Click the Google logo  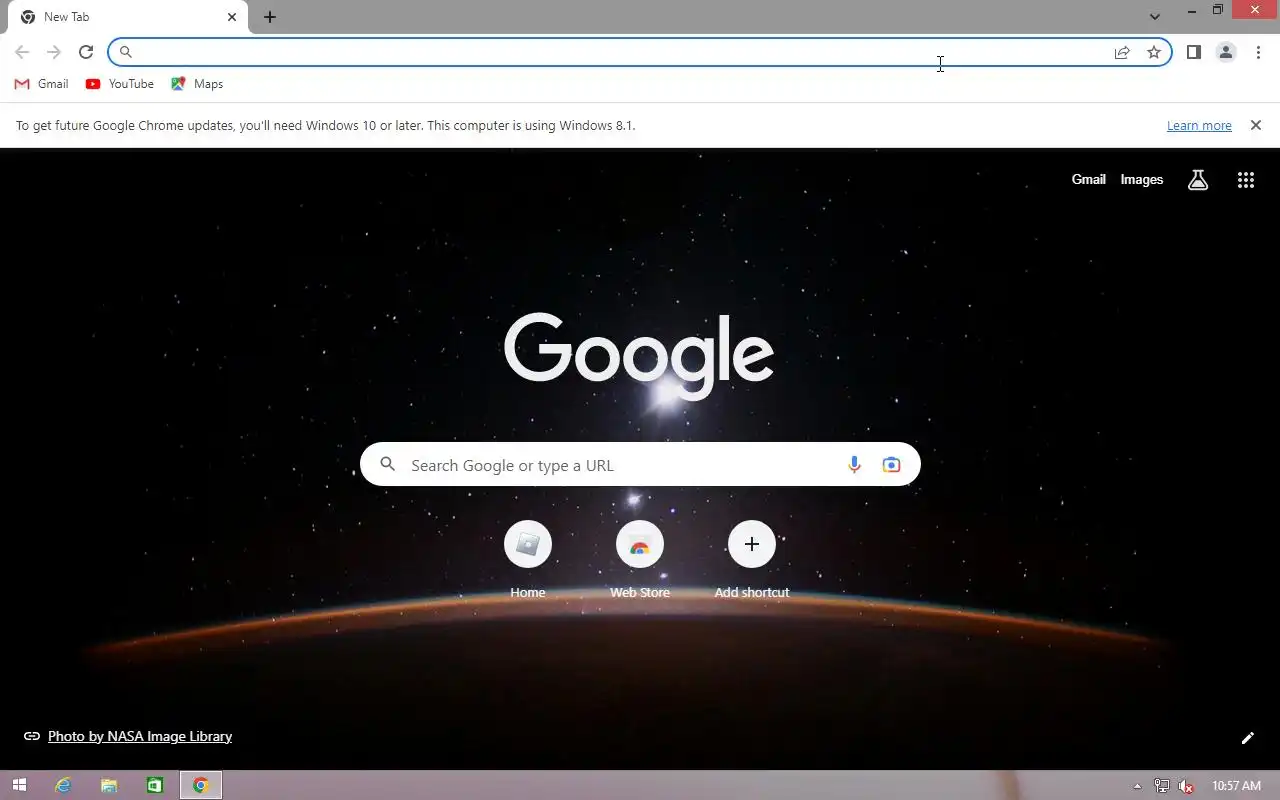pos(639,357)
